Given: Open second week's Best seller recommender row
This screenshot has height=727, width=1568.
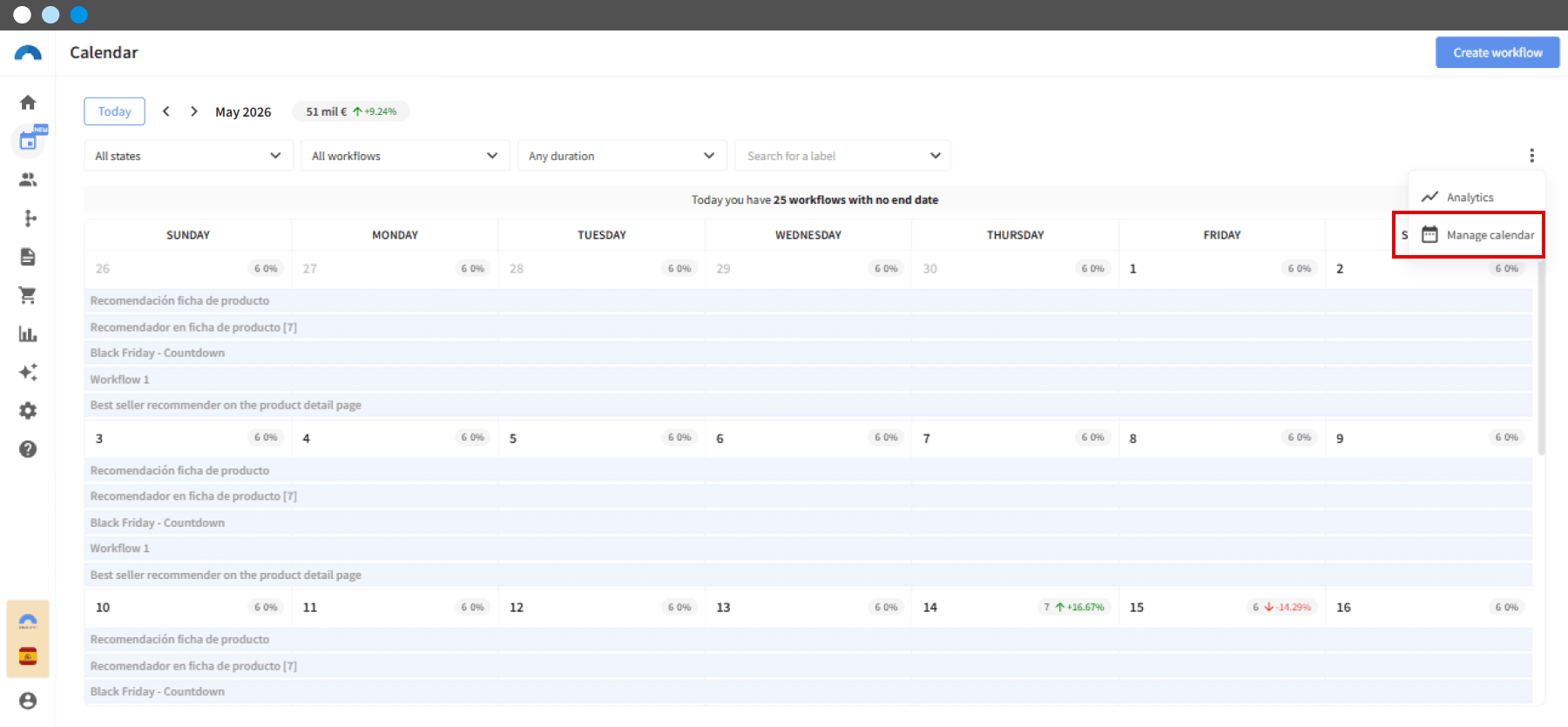Looking at the screenshot, I should [809, 575].
